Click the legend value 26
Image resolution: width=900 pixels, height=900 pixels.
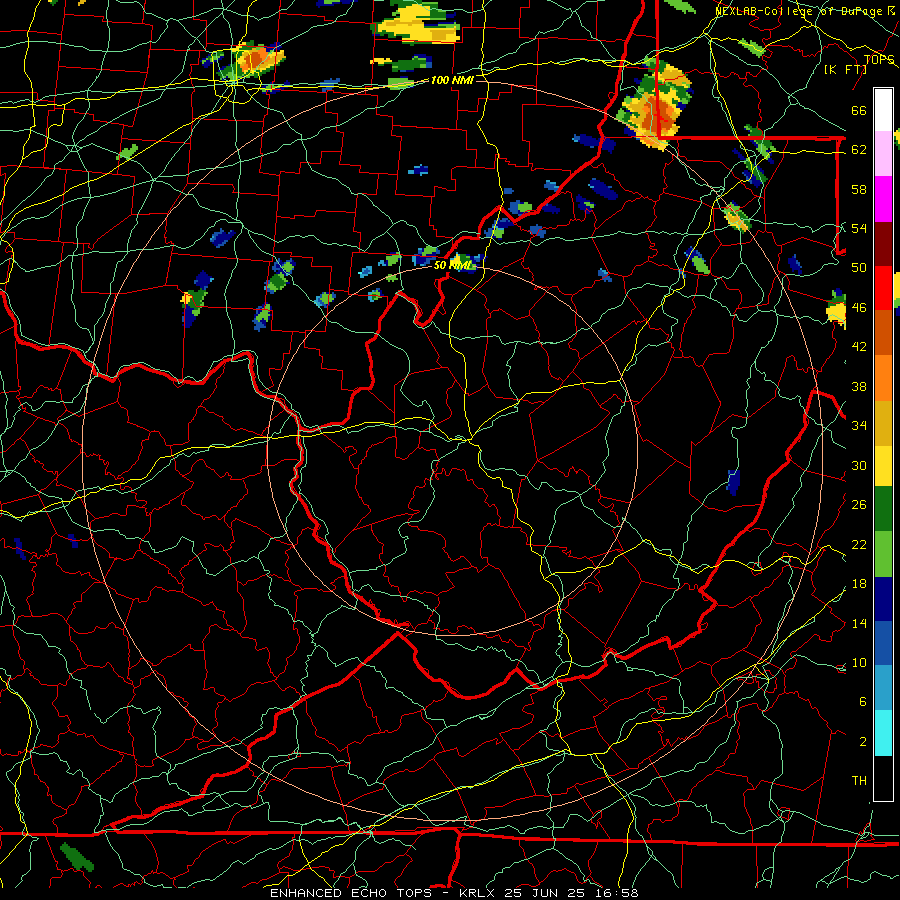859,505
